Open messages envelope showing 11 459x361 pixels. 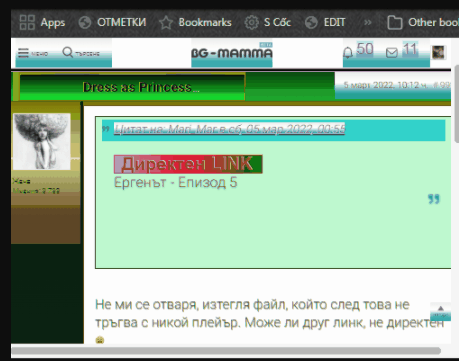[401, 51]
